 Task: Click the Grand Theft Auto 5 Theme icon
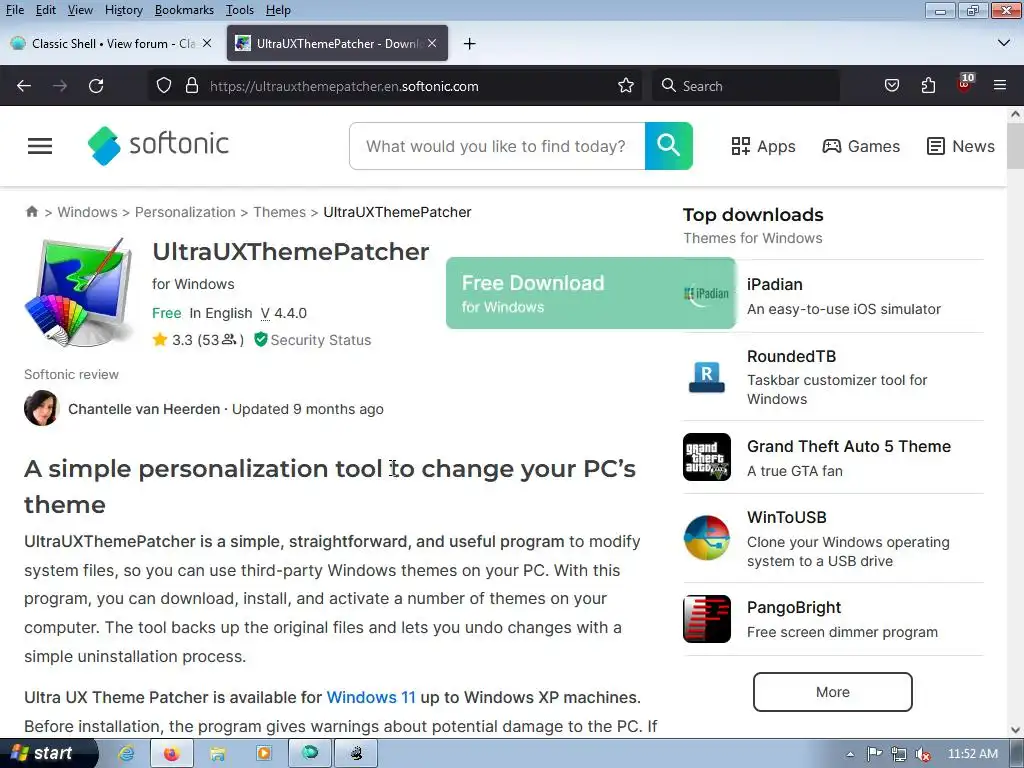(707, 457)
